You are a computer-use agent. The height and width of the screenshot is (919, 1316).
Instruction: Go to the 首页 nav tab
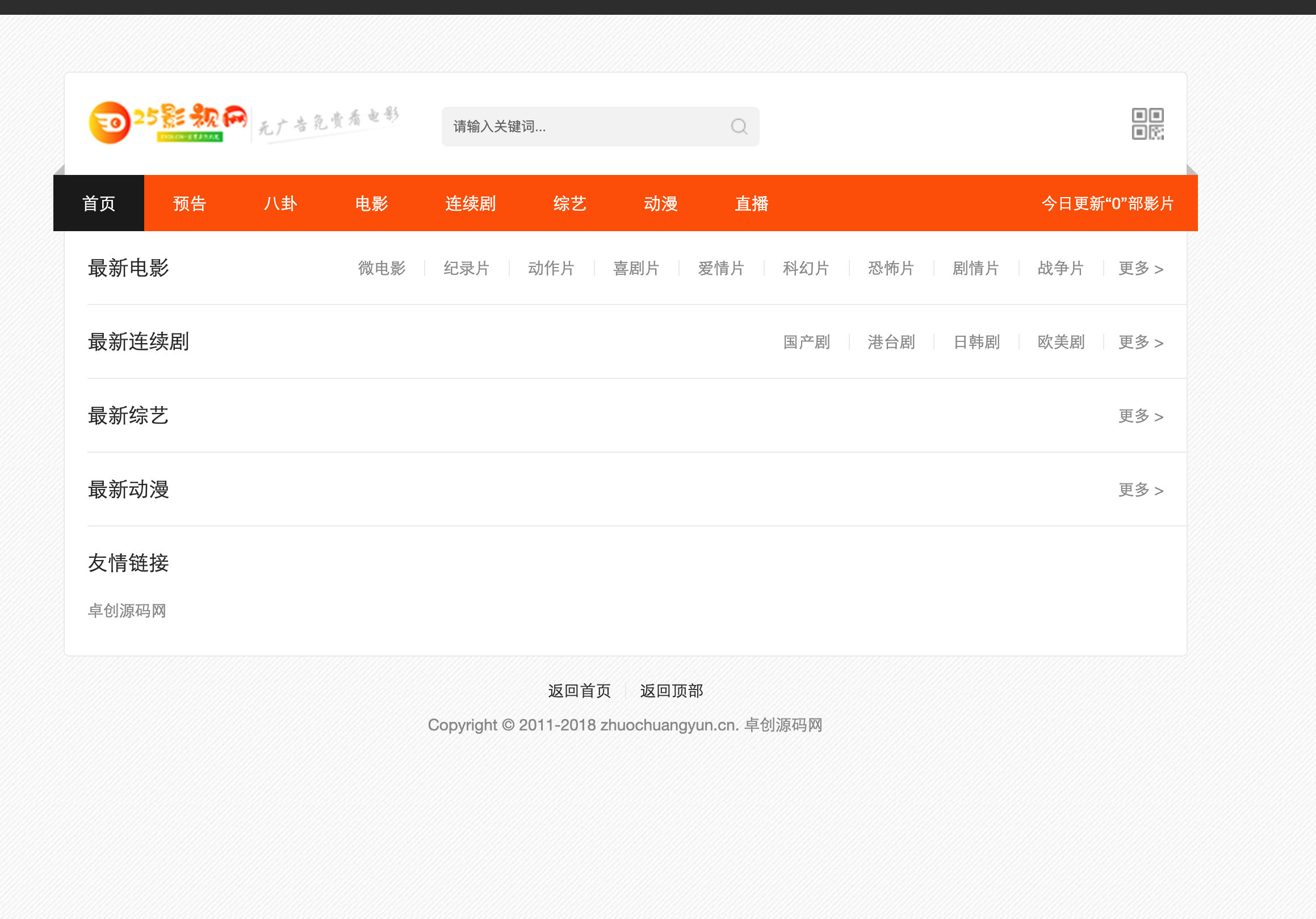coord(99,203)
